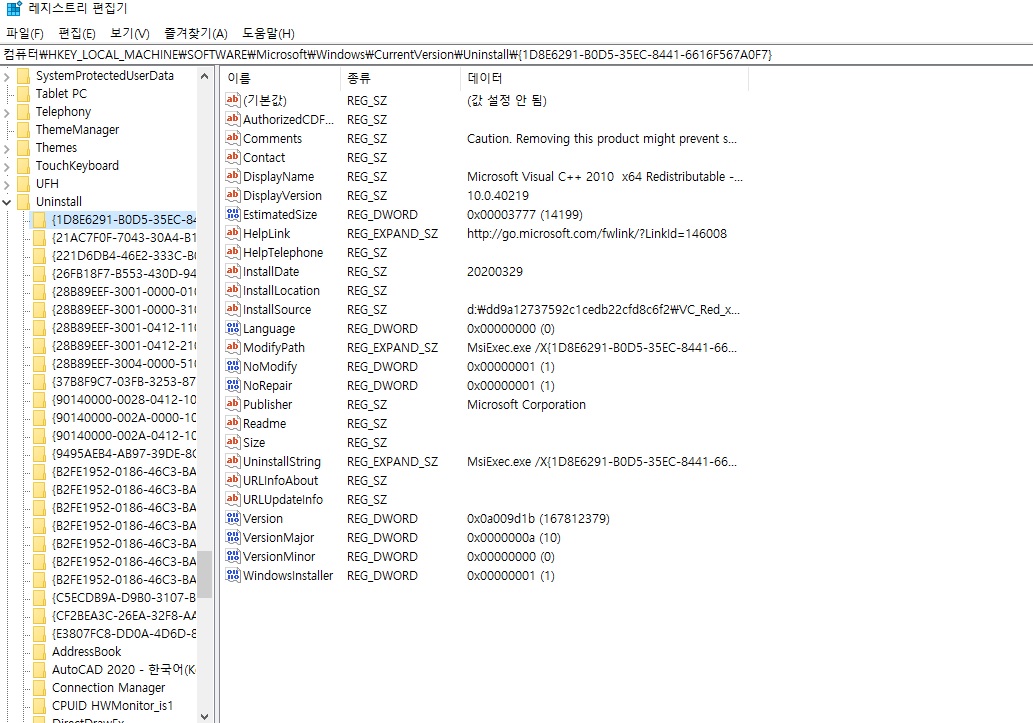Image resolution: width=1033 pixels, height=723 pixels.
Task: Select the Readme value icon
Action: pos(233,424)
